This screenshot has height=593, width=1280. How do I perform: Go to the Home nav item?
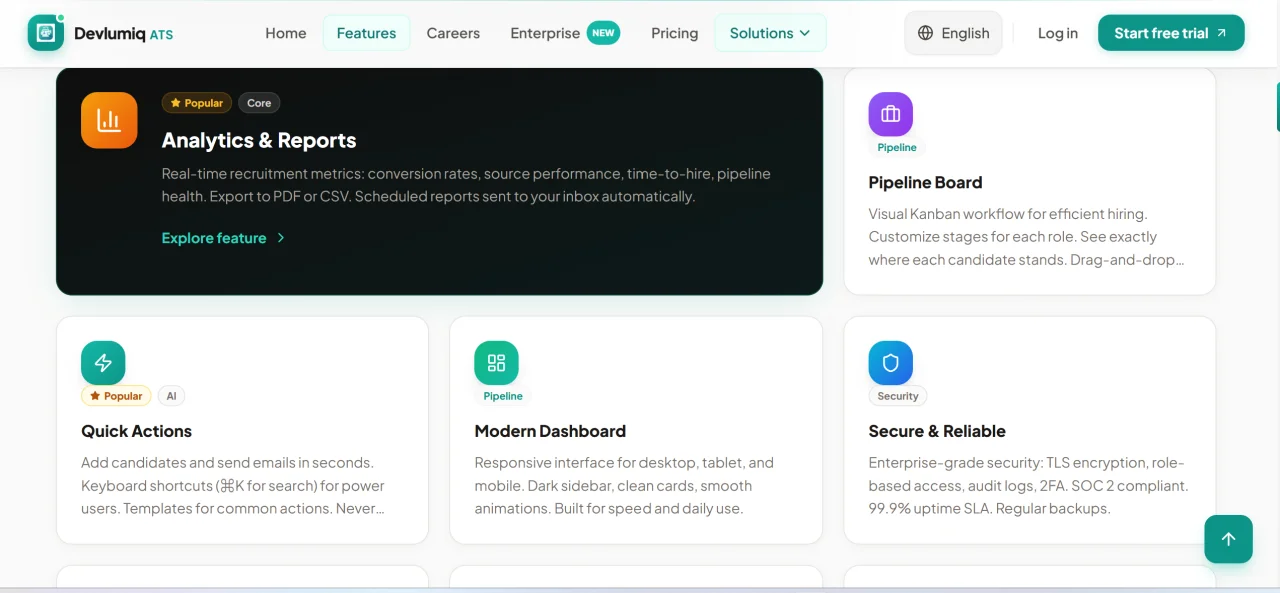coord(286,33)
